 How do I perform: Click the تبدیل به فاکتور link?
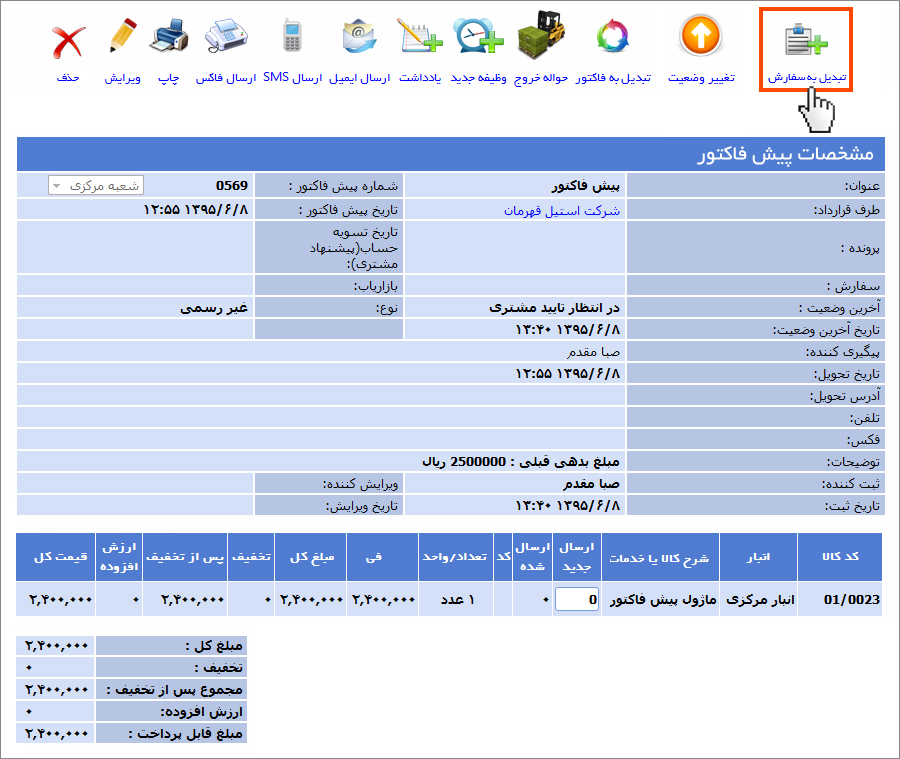click(x=613, y=78)
